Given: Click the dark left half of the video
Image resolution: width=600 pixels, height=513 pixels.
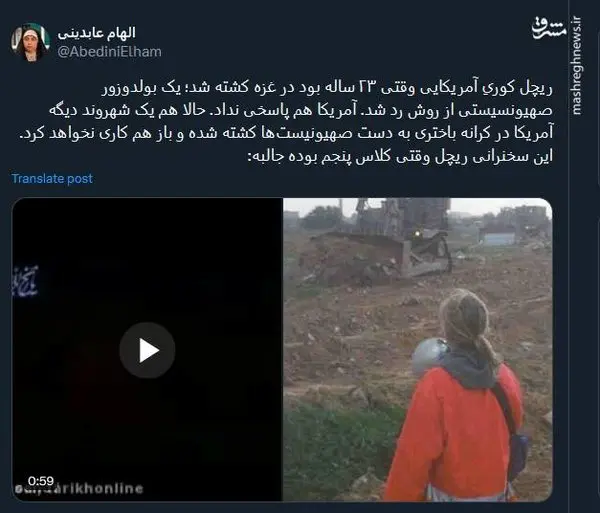Looking at the screenshot, I should pyautogui.click(x=148, y=349).
